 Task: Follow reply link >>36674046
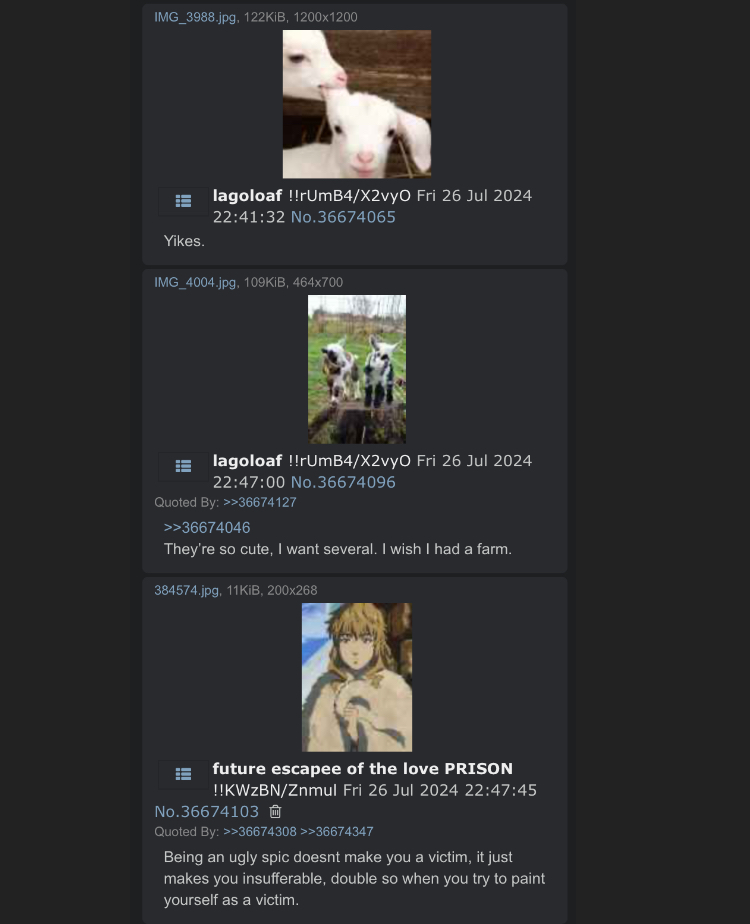click(x=207, y=527)
